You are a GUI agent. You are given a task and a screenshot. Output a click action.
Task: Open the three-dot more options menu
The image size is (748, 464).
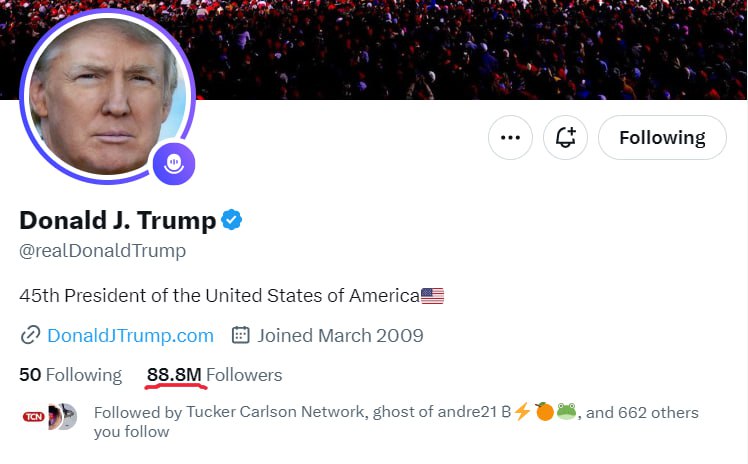click(x=510, y=138)
